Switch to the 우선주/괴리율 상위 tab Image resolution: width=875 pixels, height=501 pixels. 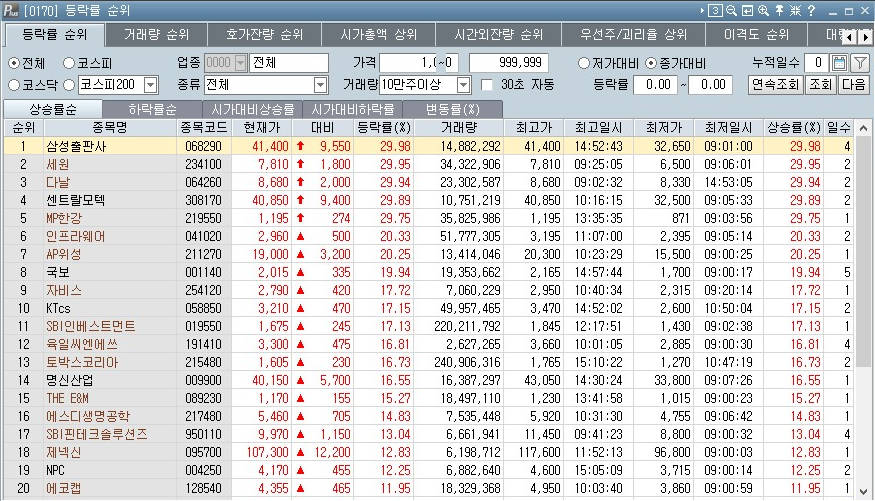pos(633,35)
